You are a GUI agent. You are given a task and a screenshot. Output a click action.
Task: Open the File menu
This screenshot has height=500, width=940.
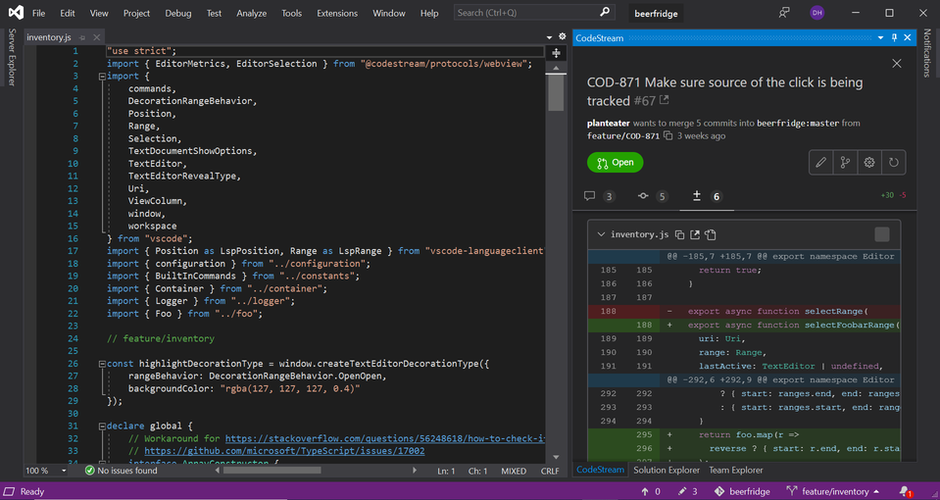tap(38, 13)
